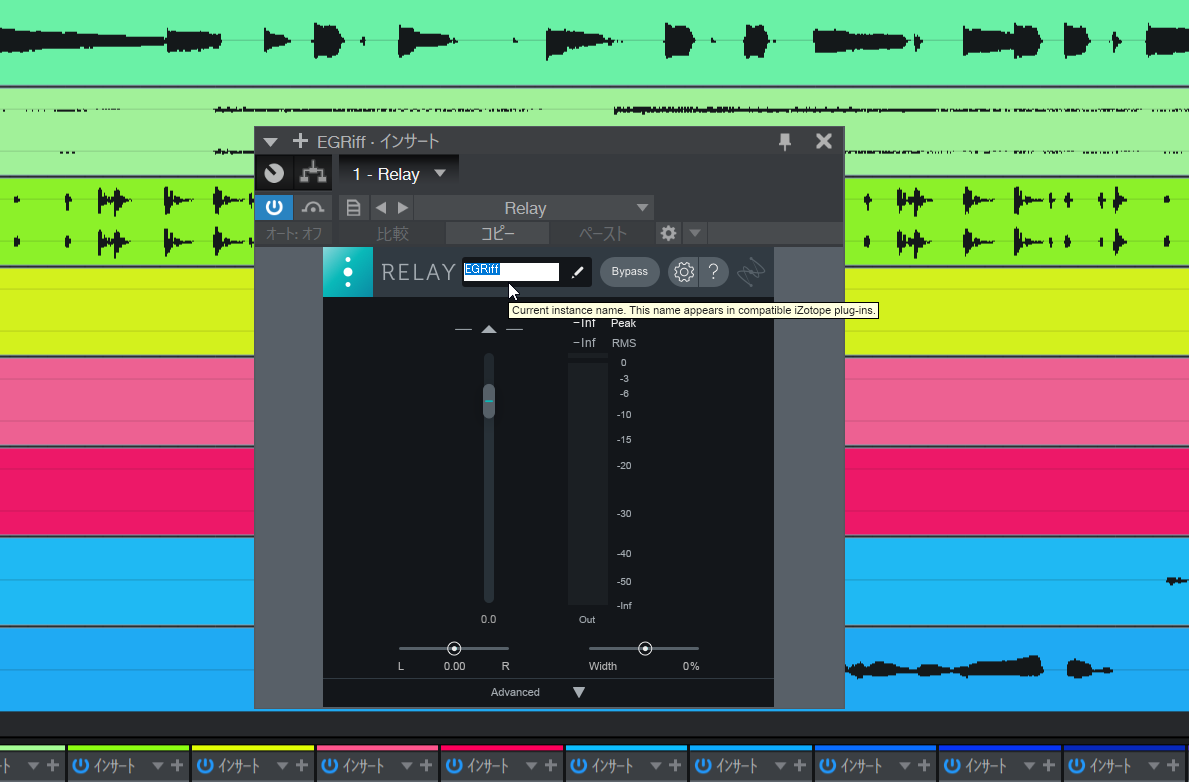The height and width of the screenshot is (782, 1189).
Task: Click the RMS '-Inf' readout
Action: pos(585,343)
